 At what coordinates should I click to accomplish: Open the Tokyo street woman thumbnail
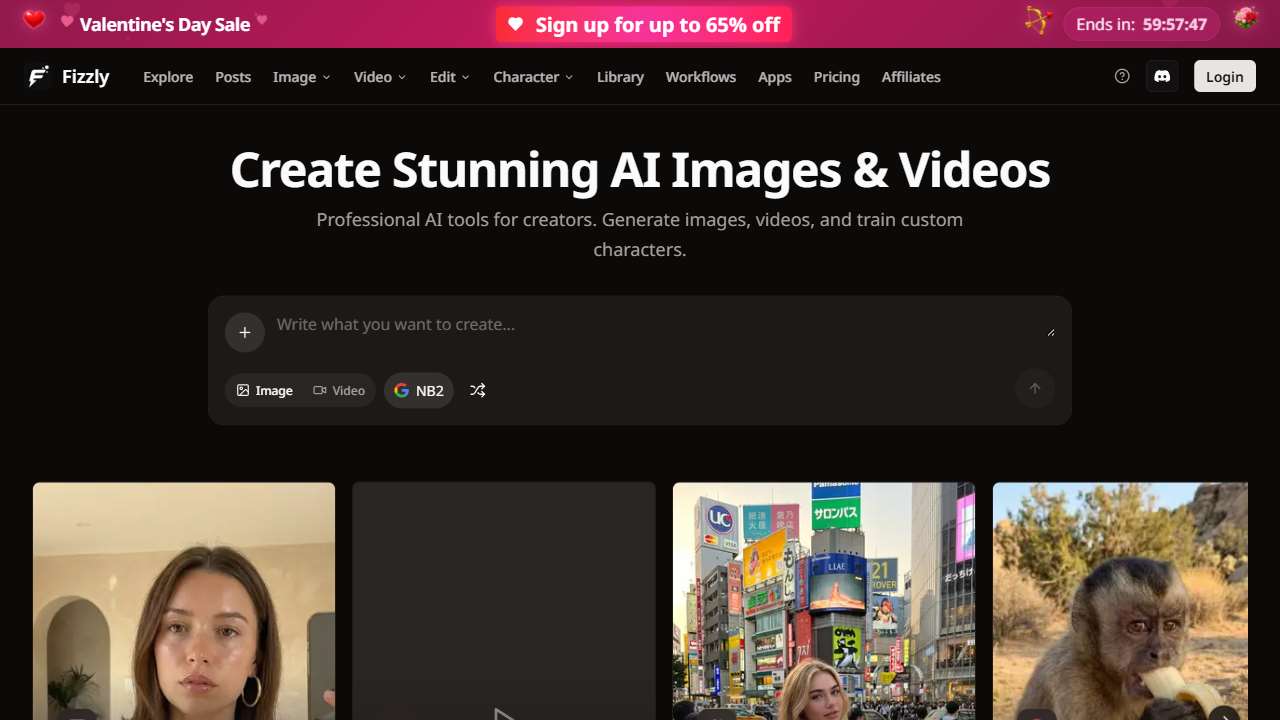pyautogui.click(x=823, y=600)
